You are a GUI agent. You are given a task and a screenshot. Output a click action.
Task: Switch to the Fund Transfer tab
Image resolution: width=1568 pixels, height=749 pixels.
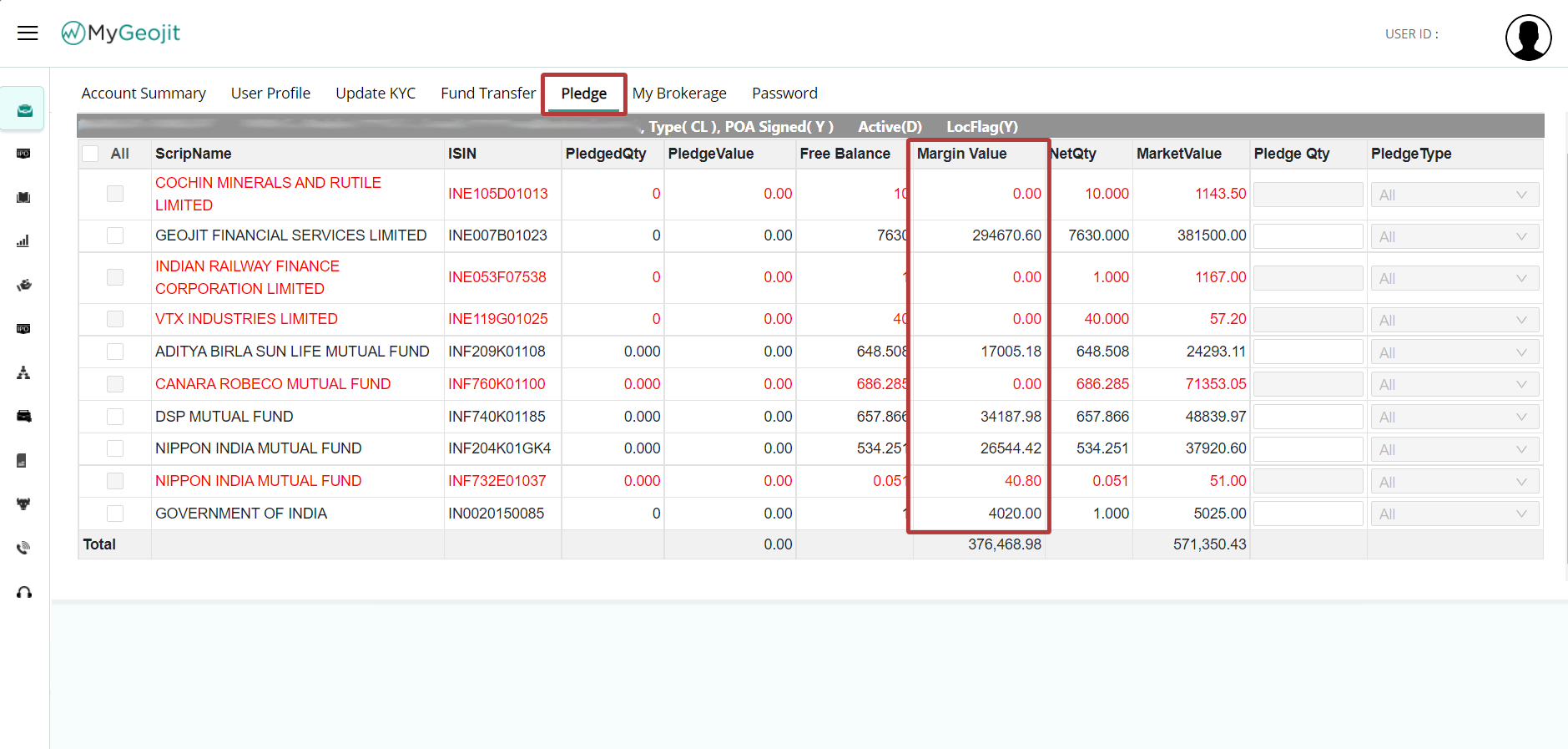tap(488, 94)
